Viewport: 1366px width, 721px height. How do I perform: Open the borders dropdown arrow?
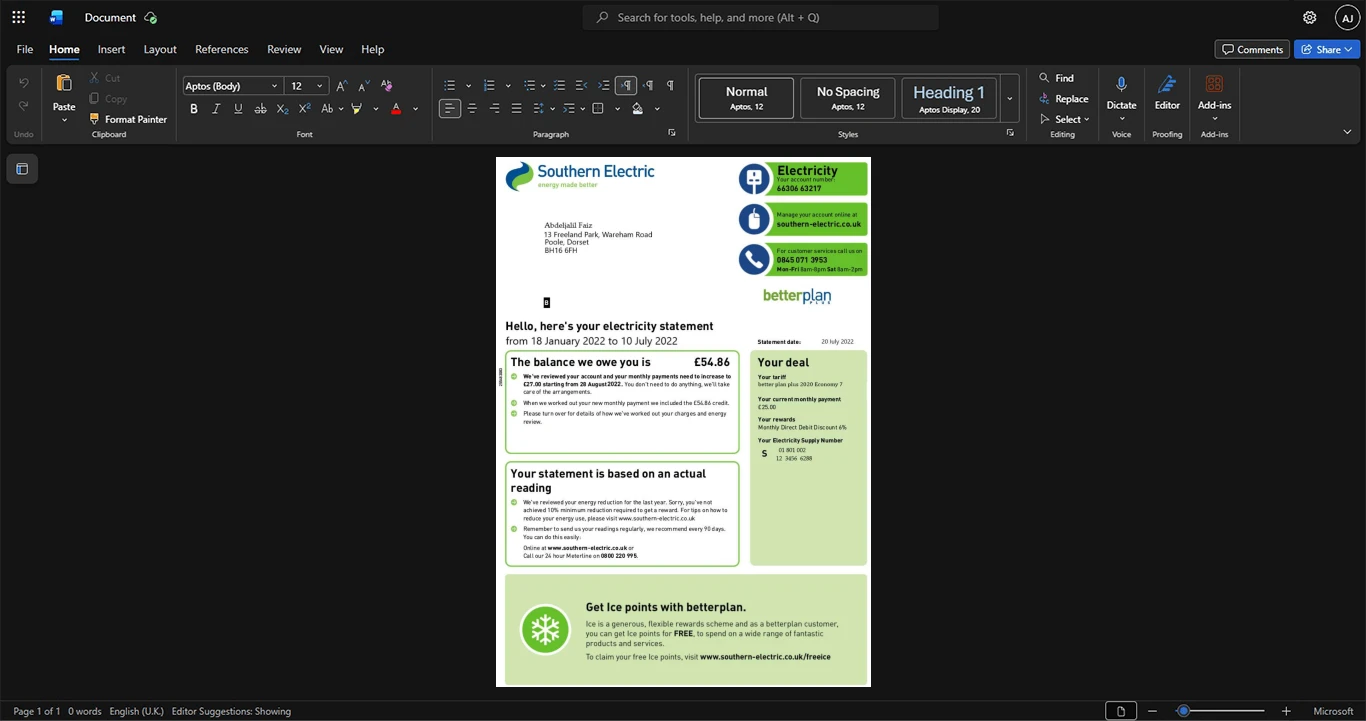(617, 109)
